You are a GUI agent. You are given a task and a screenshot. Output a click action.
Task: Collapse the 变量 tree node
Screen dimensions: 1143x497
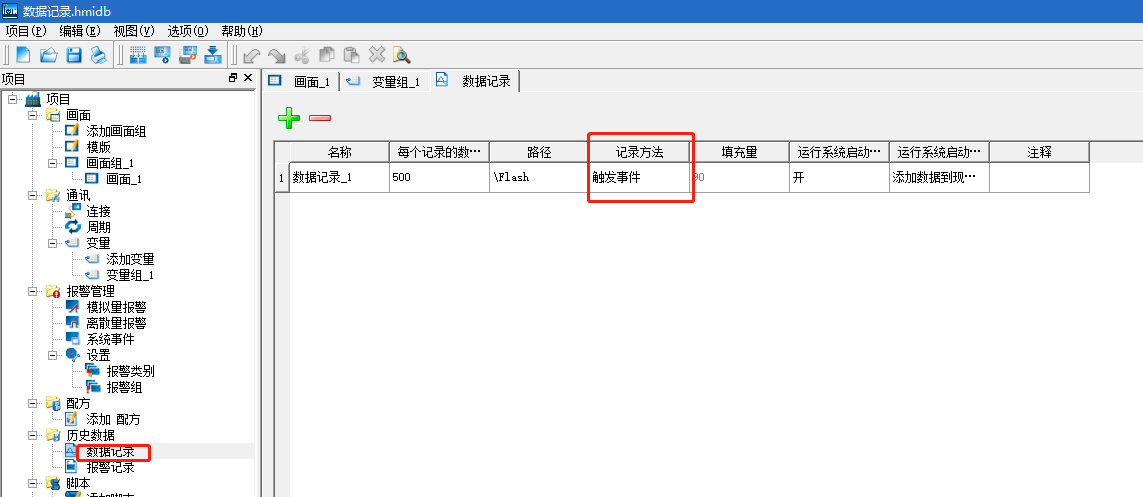[52, 243]
